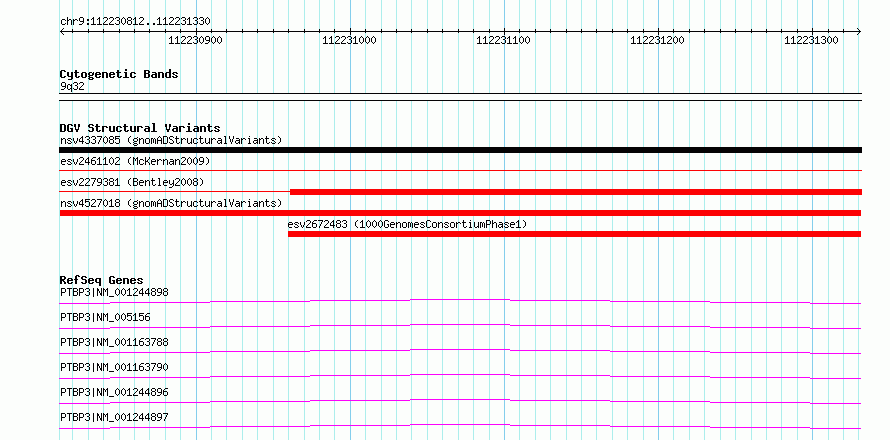Open transcript PTBP3|NM_001244897 label
This screenshot has width=890, height=440.
coord(114,417)
